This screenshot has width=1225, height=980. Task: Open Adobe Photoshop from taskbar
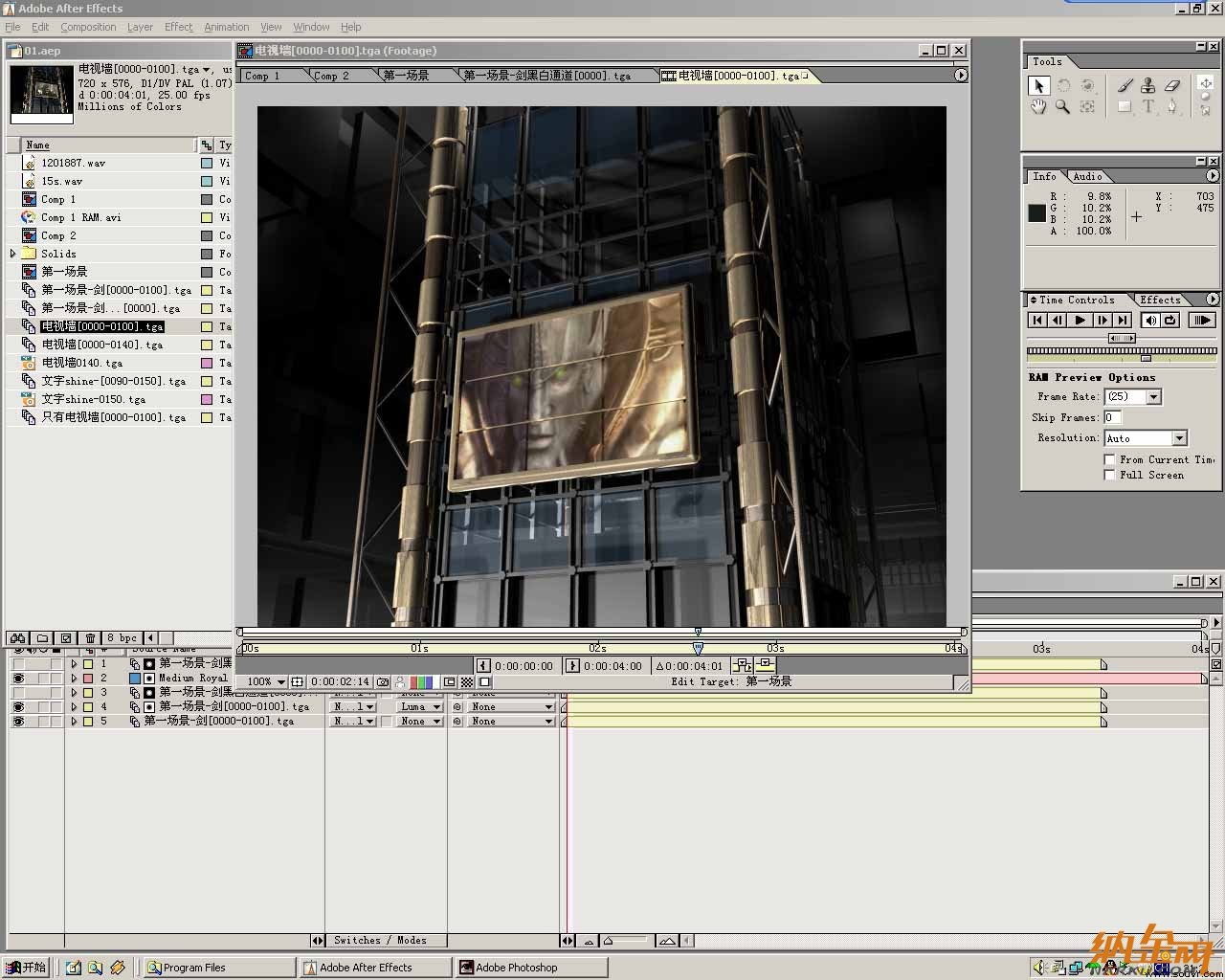(531, 968)
